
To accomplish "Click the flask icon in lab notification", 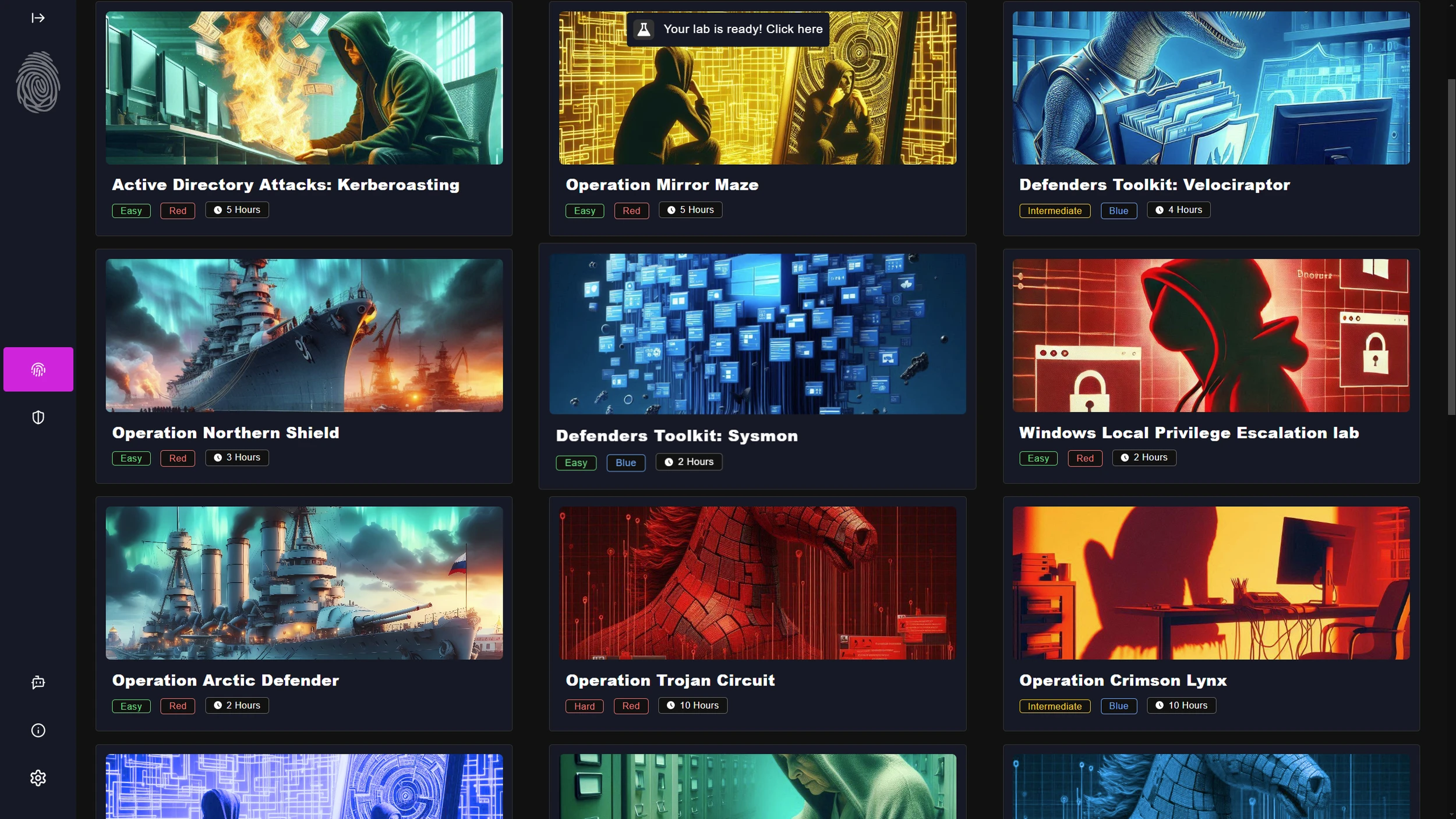I will pos(644,29).
